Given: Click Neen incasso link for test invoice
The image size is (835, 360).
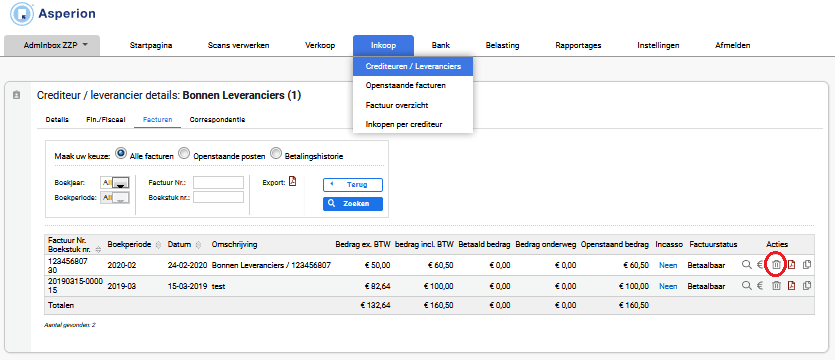Looking at the screenshot, I should click(668, 286).
